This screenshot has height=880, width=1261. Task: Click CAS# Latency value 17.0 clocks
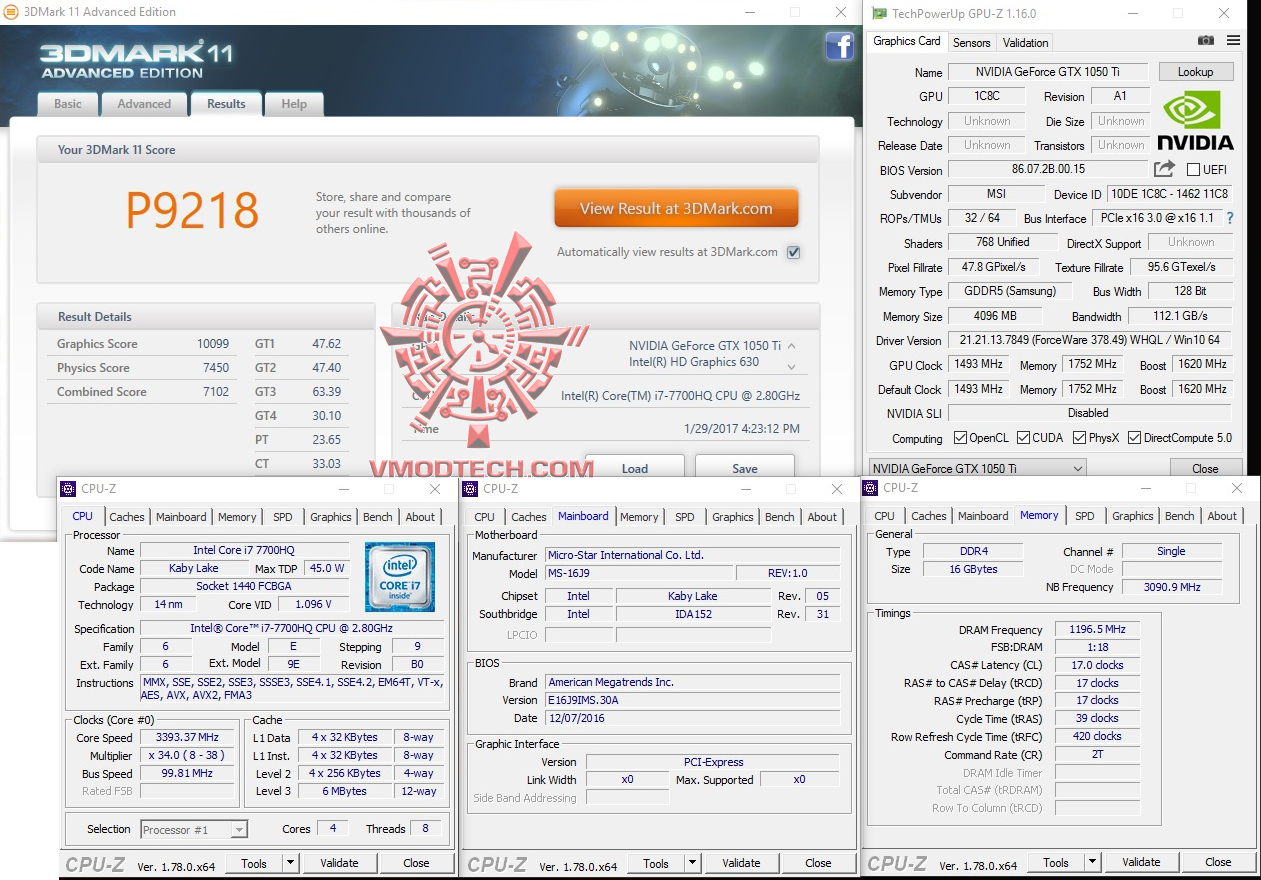click(x=1098, y=665)
